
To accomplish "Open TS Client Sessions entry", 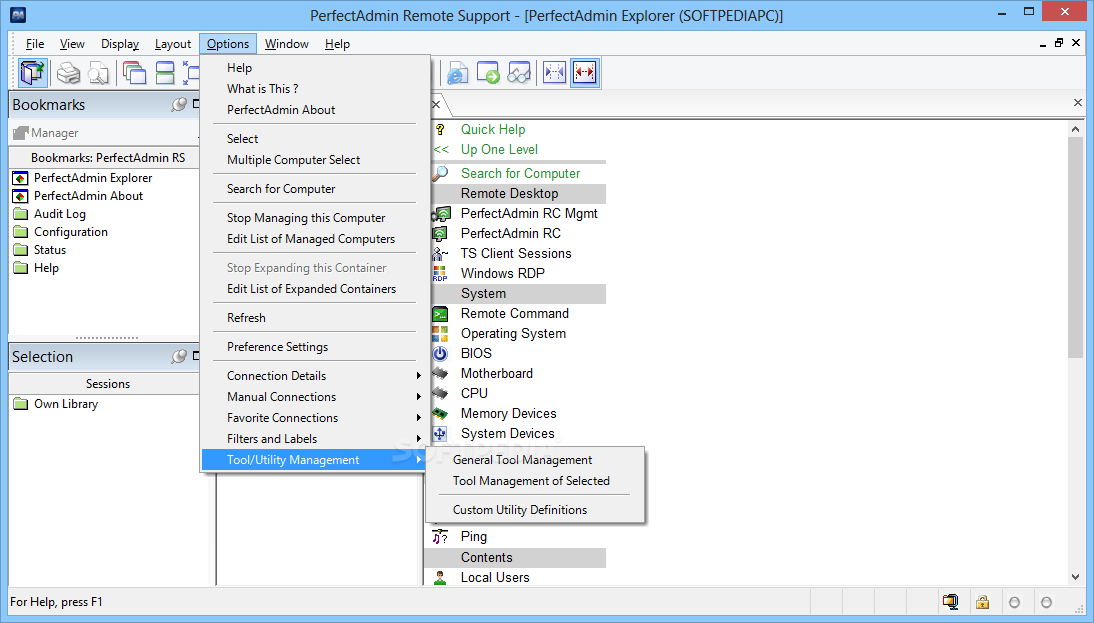I will click(x=516, y=253).
